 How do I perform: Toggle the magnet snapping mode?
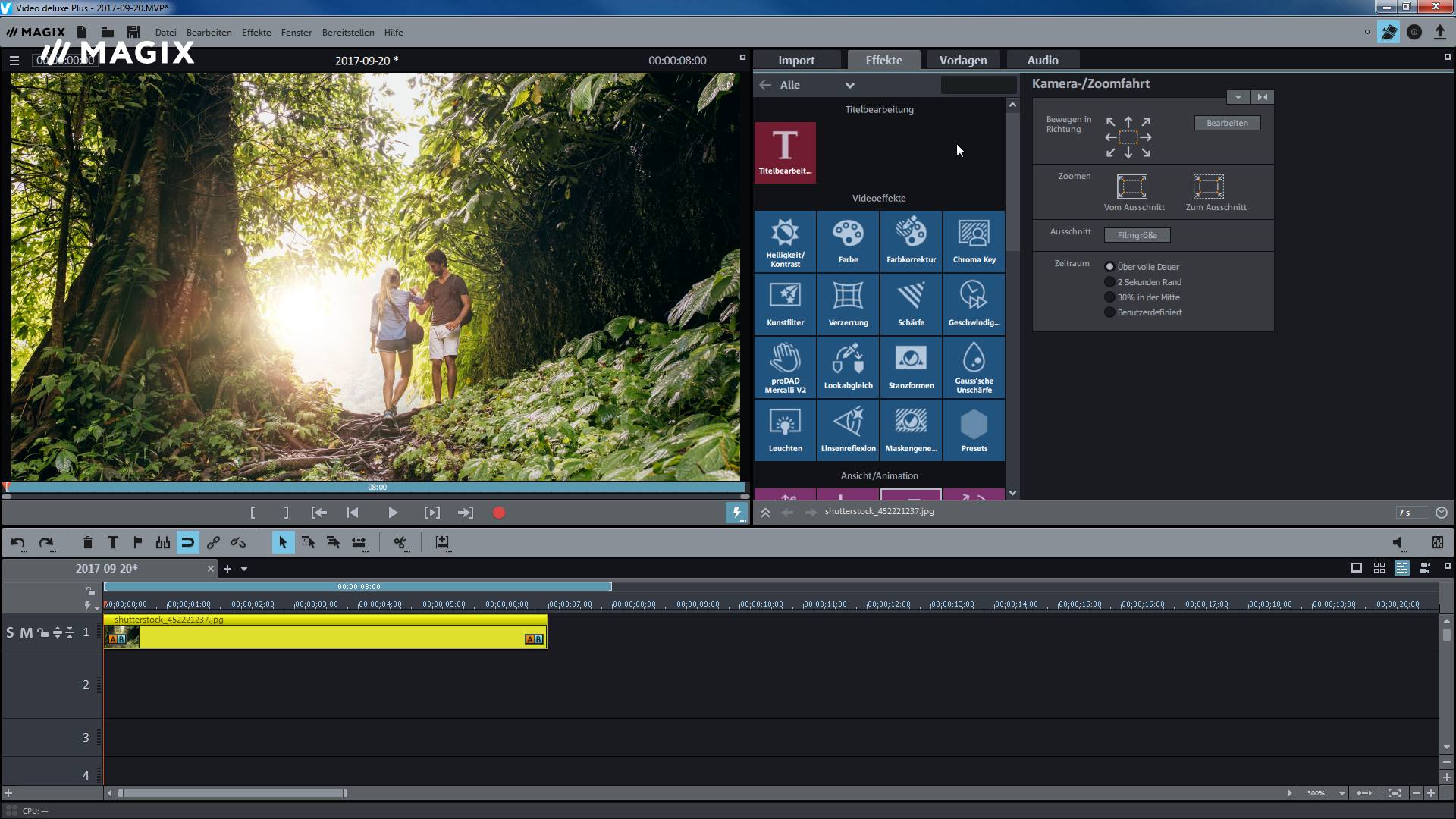[x=188, y=543]
